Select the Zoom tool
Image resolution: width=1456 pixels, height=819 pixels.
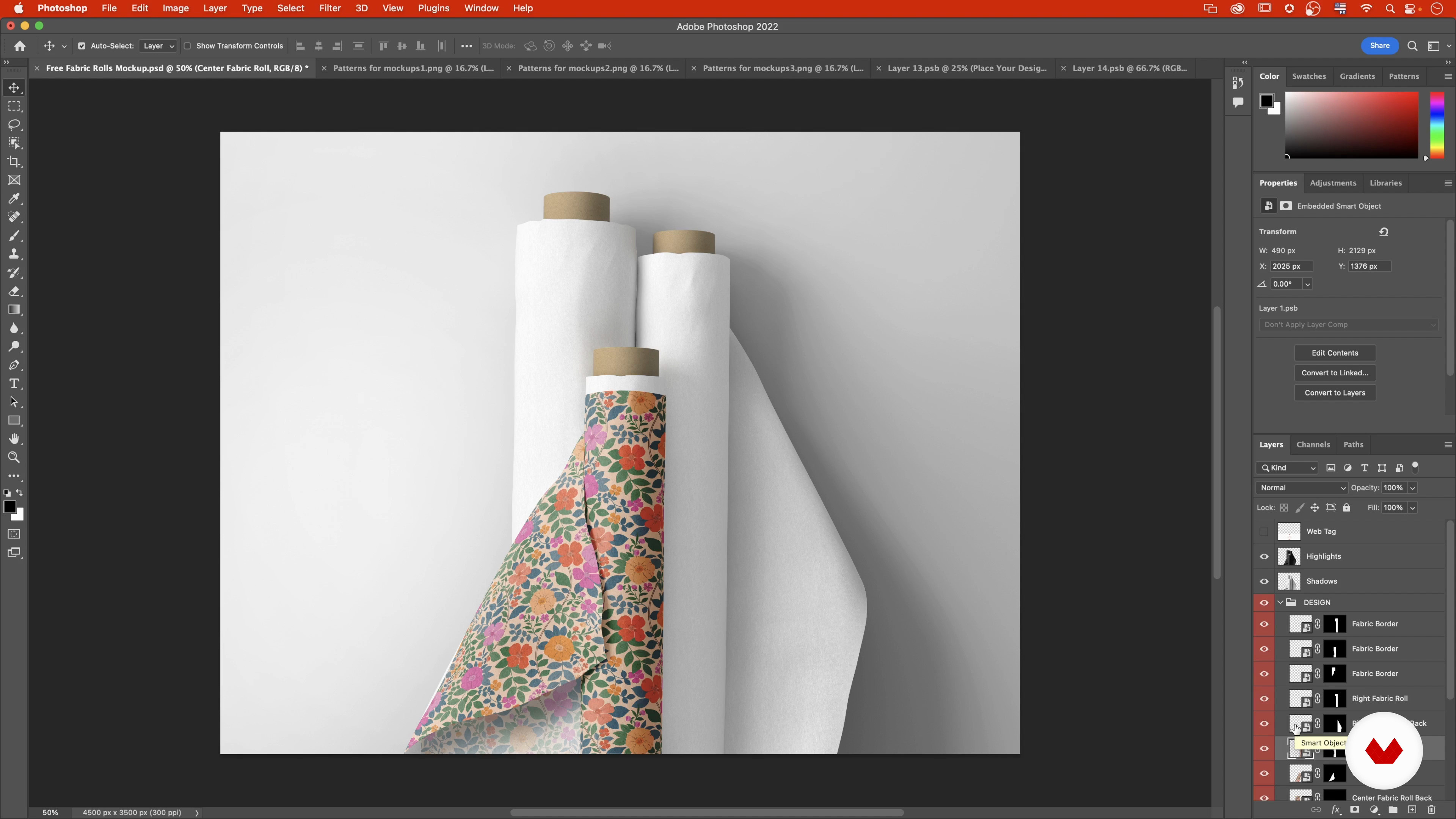[x=14, y=458]
